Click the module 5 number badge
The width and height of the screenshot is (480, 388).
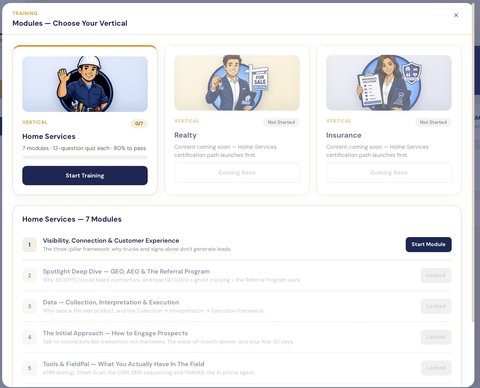pos(29,368)
